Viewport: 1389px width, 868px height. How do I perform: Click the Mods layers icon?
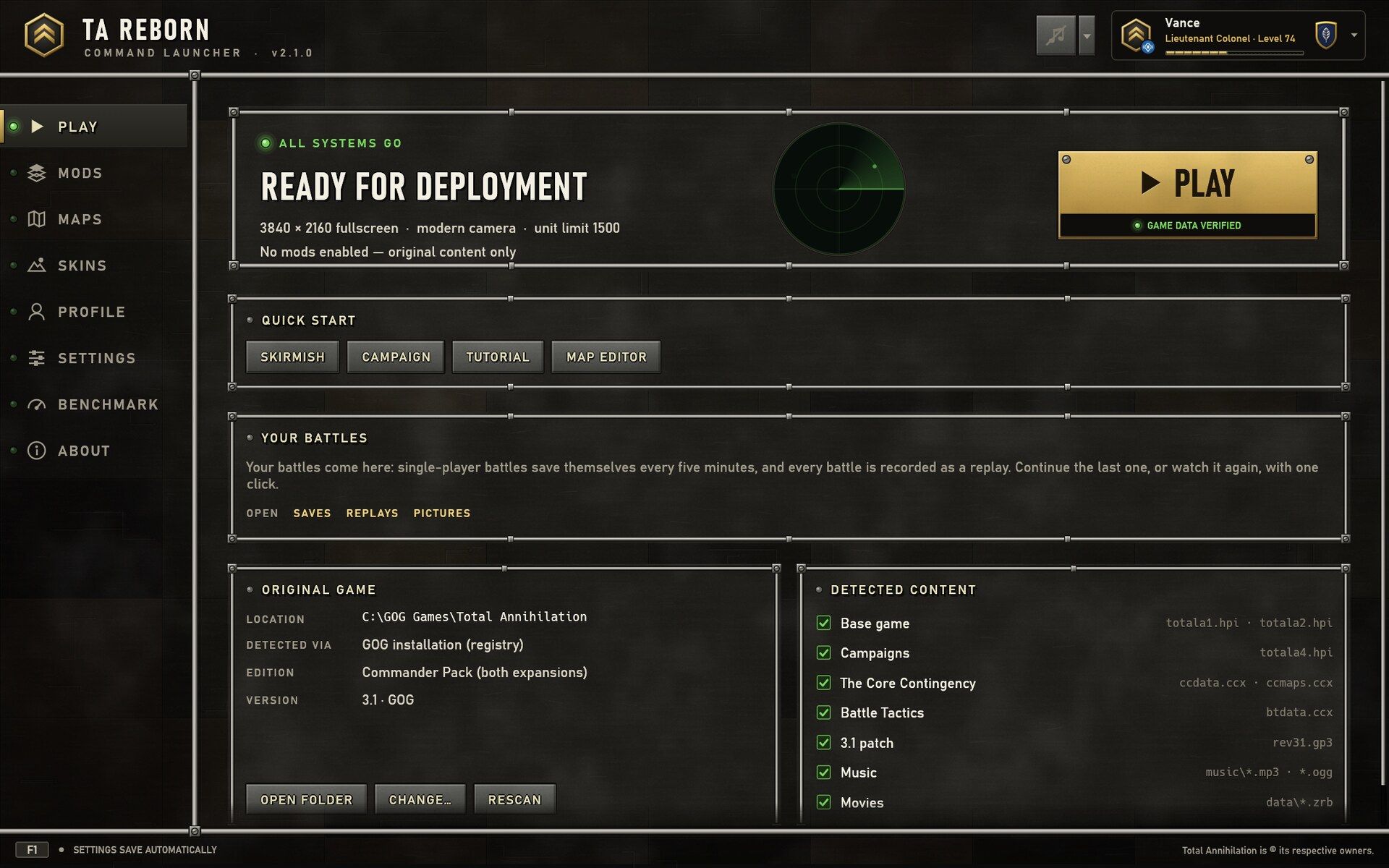pyautogui.click(x=37, y=173)
